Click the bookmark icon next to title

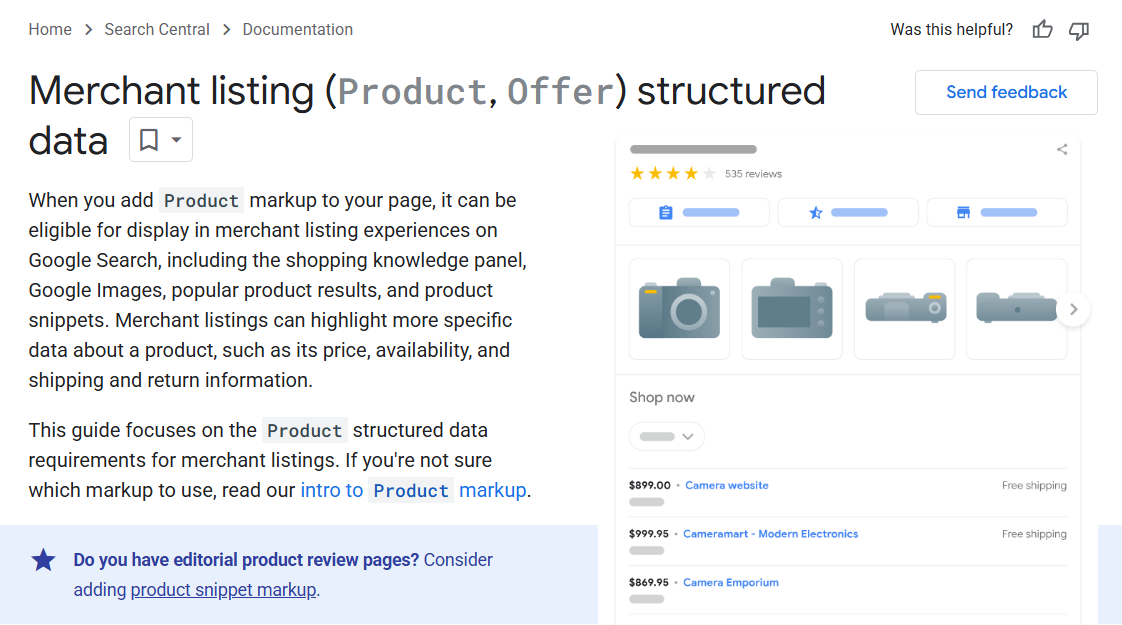(x=149, y=140)
